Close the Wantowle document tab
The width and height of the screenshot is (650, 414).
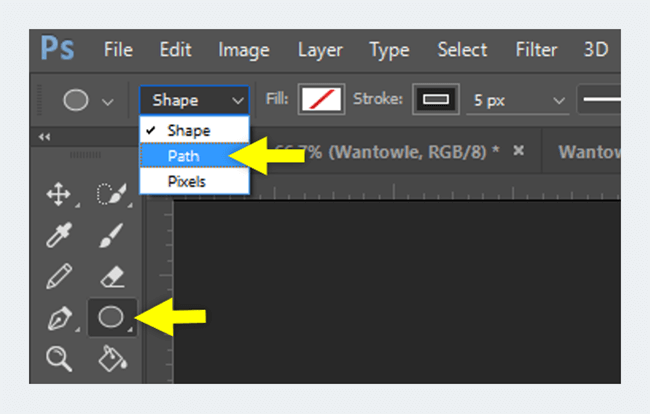(x=518, y=151)
